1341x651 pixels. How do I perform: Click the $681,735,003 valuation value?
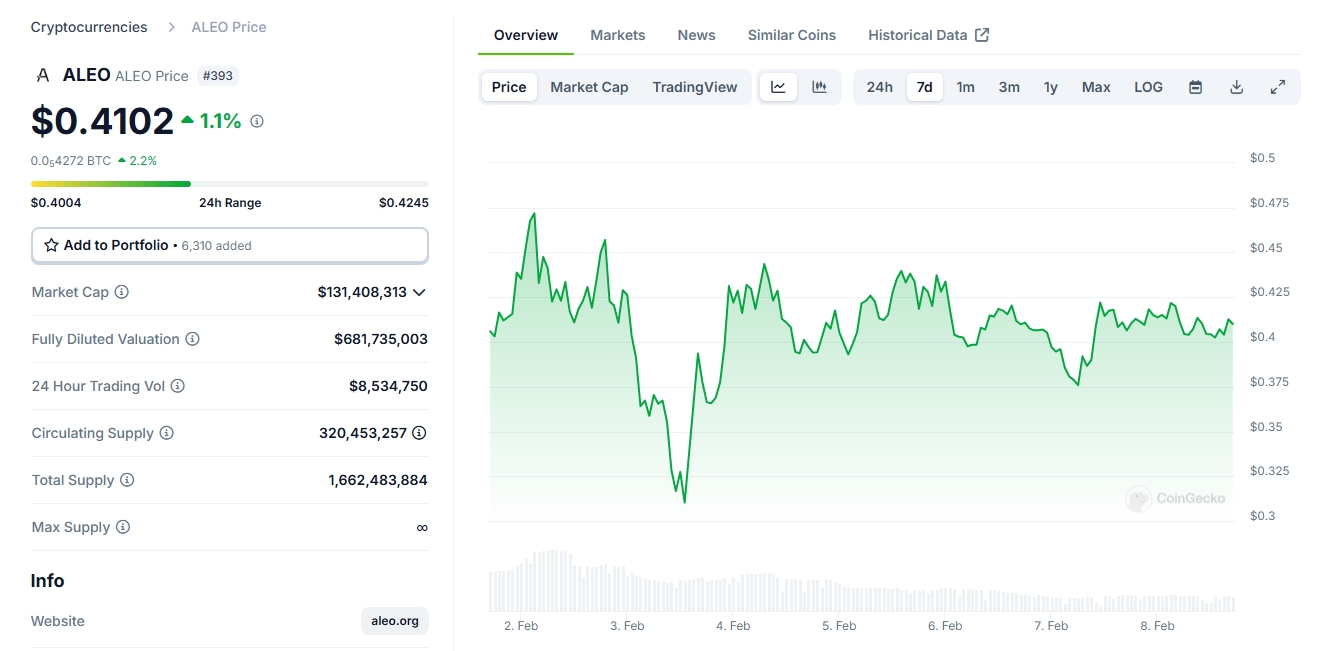point(381,339)
